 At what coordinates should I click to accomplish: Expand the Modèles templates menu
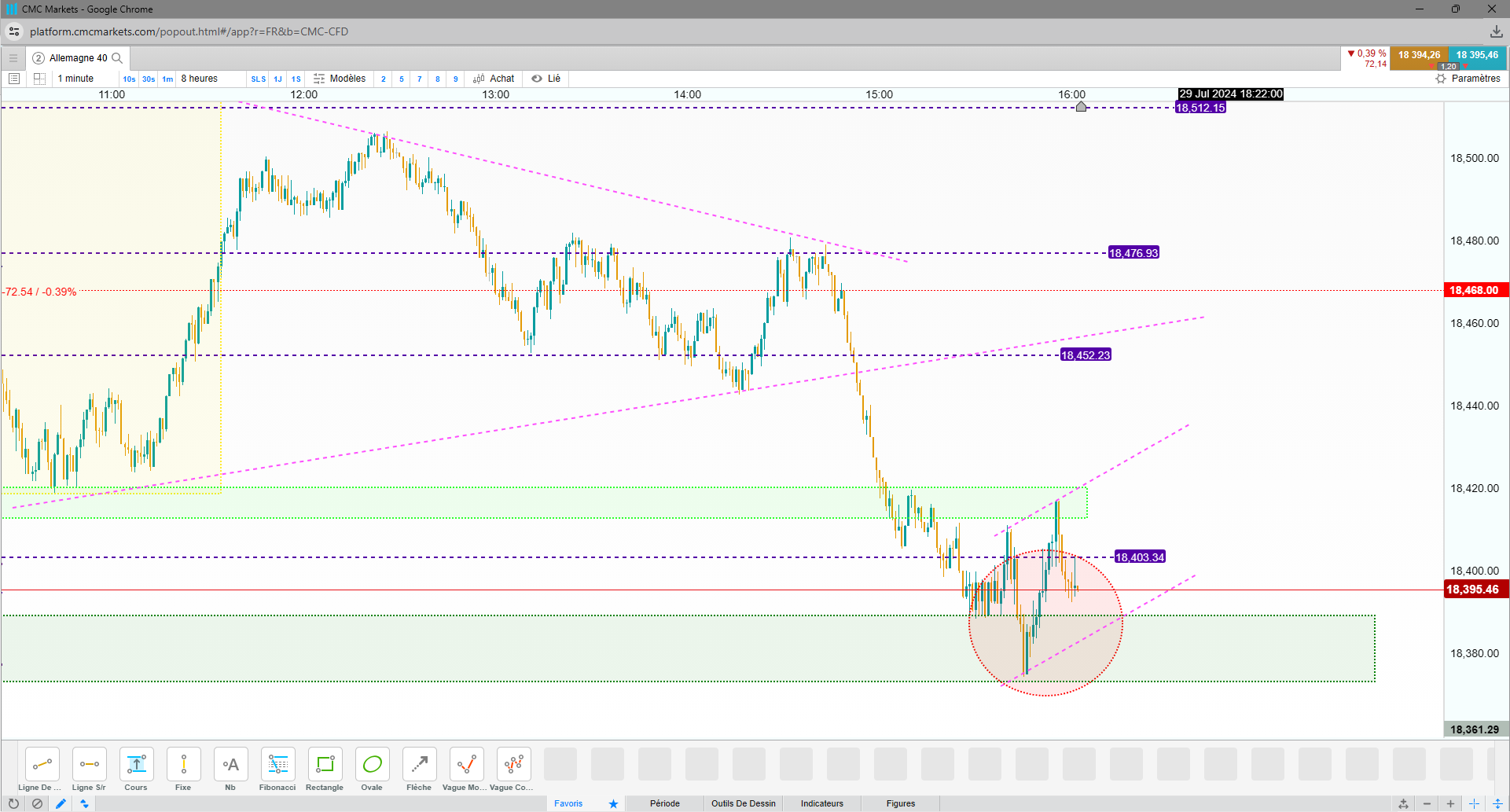[340, 79]
